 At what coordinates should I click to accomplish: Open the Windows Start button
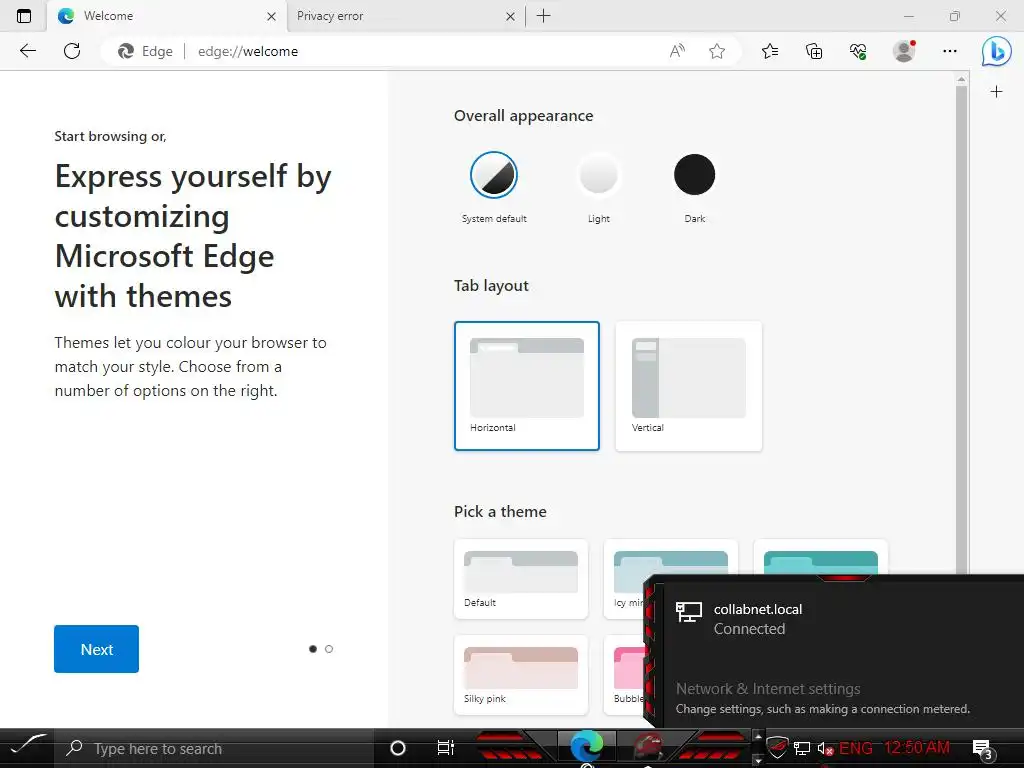click(27, 746)
